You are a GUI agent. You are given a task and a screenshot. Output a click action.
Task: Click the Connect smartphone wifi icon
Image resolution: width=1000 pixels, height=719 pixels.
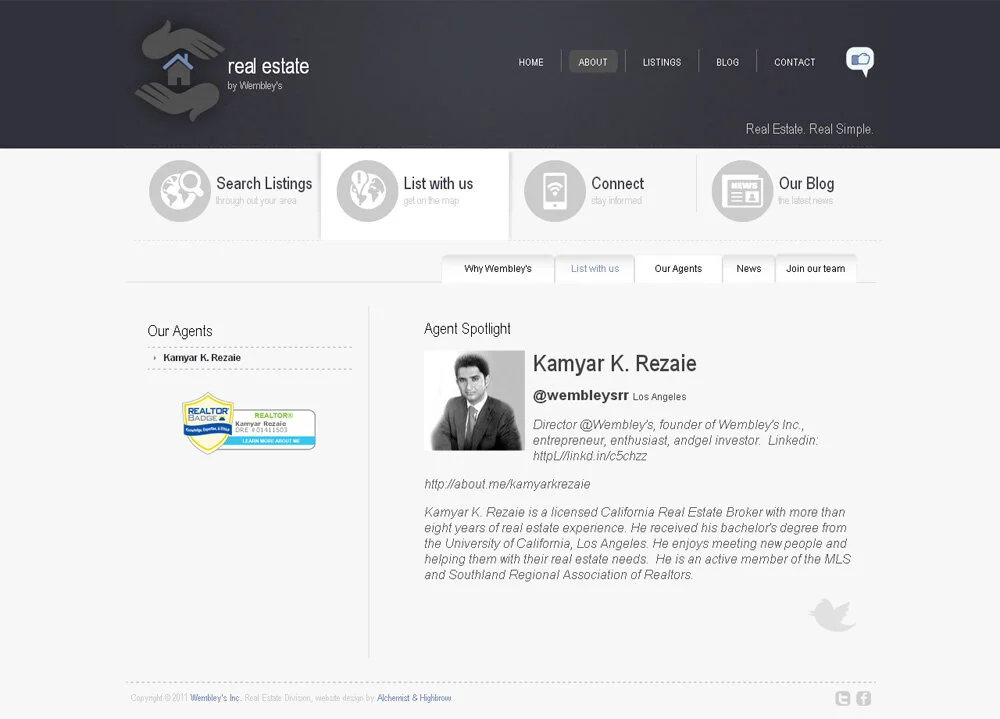(555, 191)
